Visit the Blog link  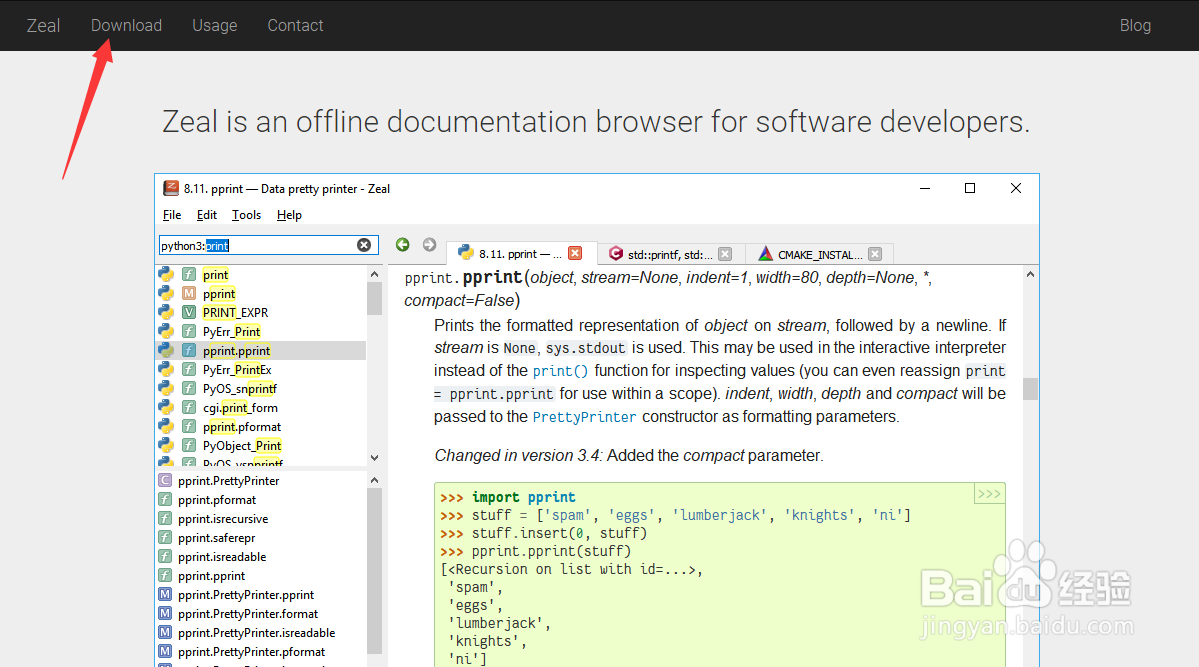(x=1135, y=25)
